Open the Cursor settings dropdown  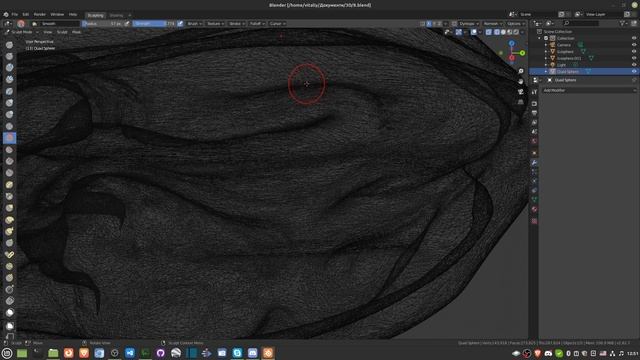[x=277, y=24]
